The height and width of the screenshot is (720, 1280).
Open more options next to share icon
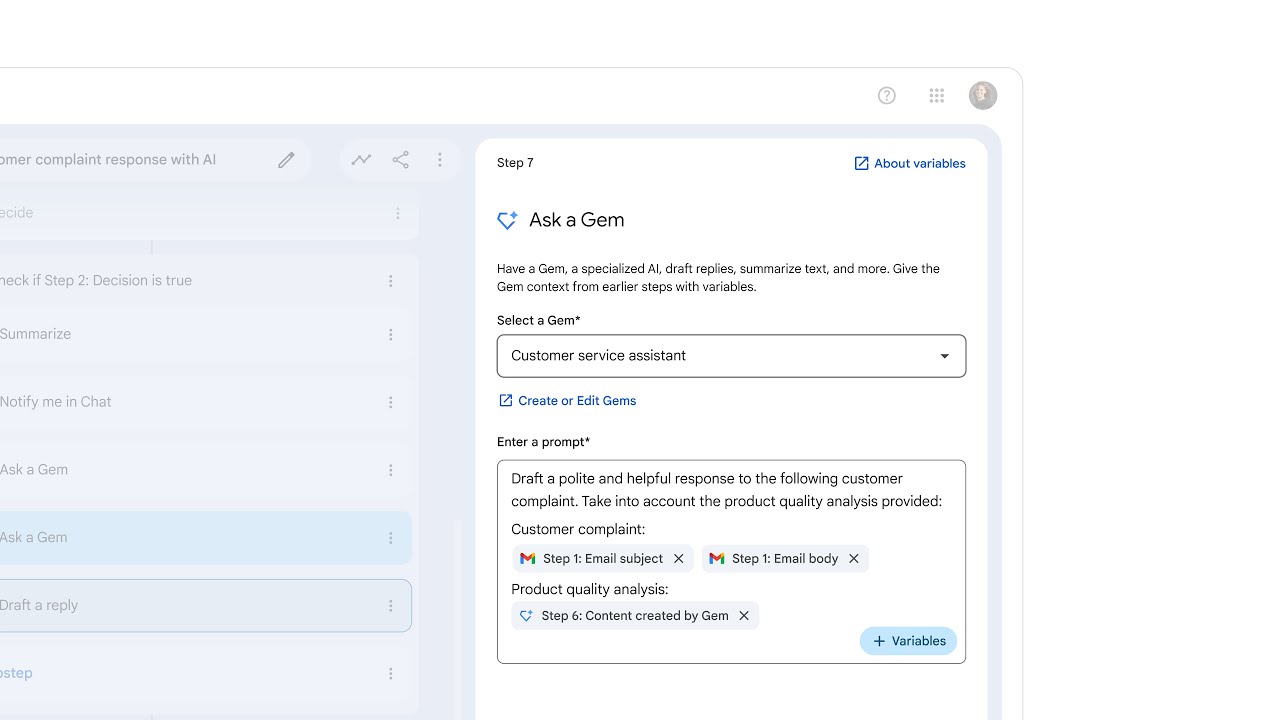click(440, 160)
